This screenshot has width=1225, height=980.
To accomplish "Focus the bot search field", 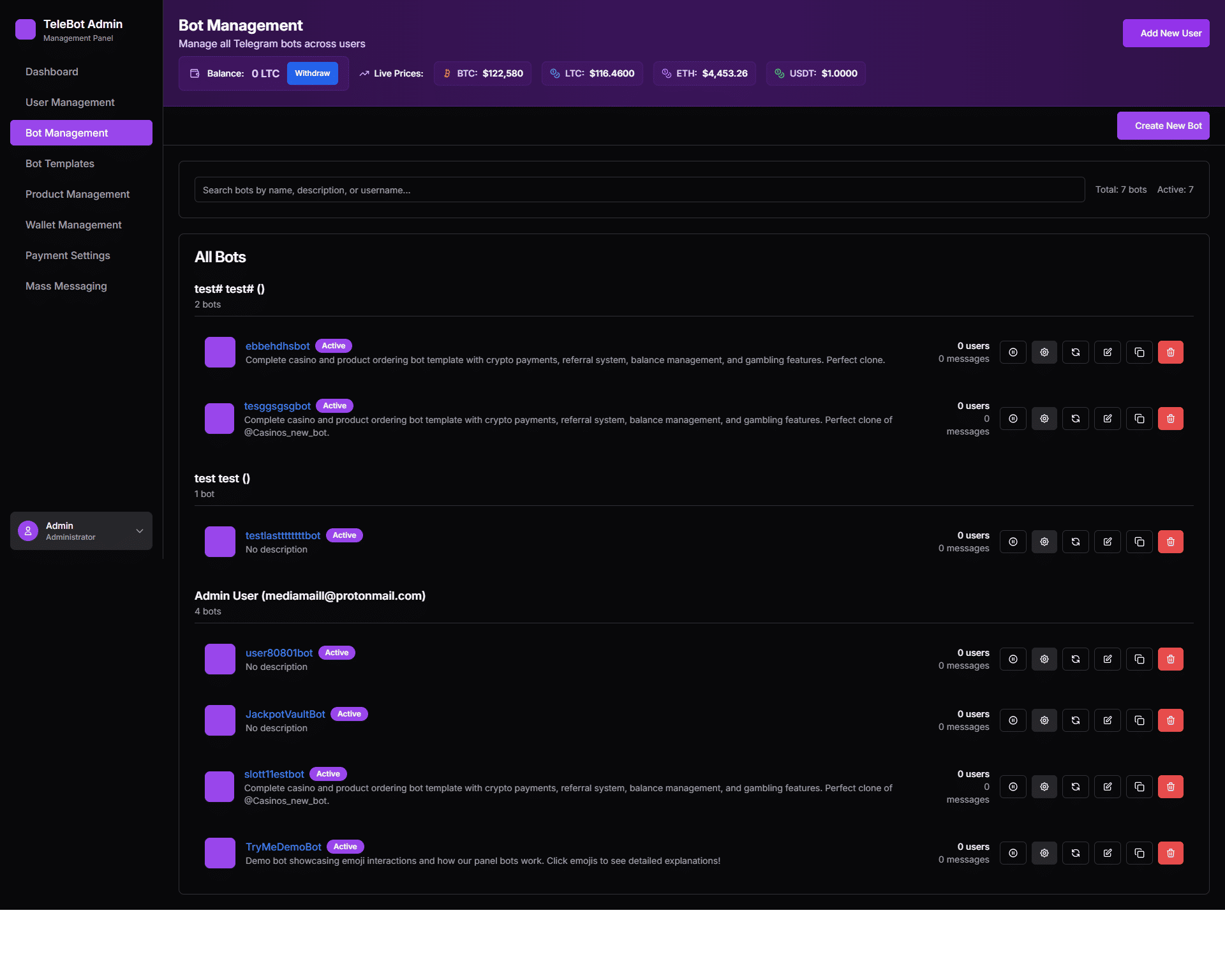I will pos(639,189).
